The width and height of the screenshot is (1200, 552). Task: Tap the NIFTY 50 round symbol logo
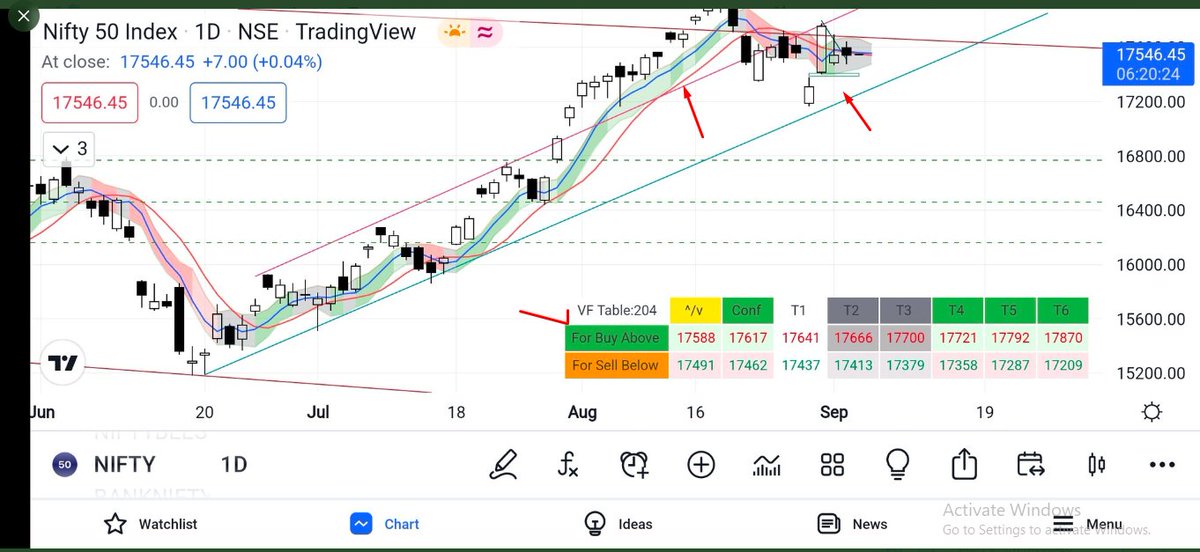point(65,464)
